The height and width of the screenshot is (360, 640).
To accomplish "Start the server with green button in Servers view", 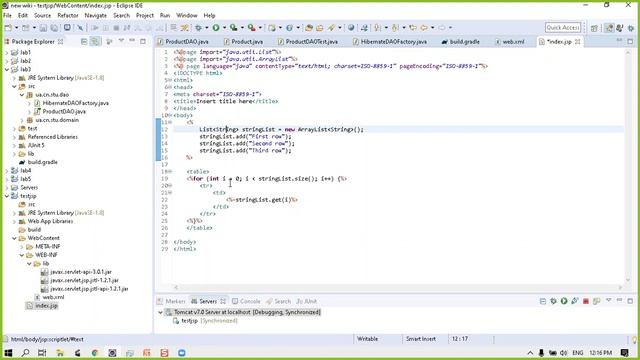I will tap(564, 301).
